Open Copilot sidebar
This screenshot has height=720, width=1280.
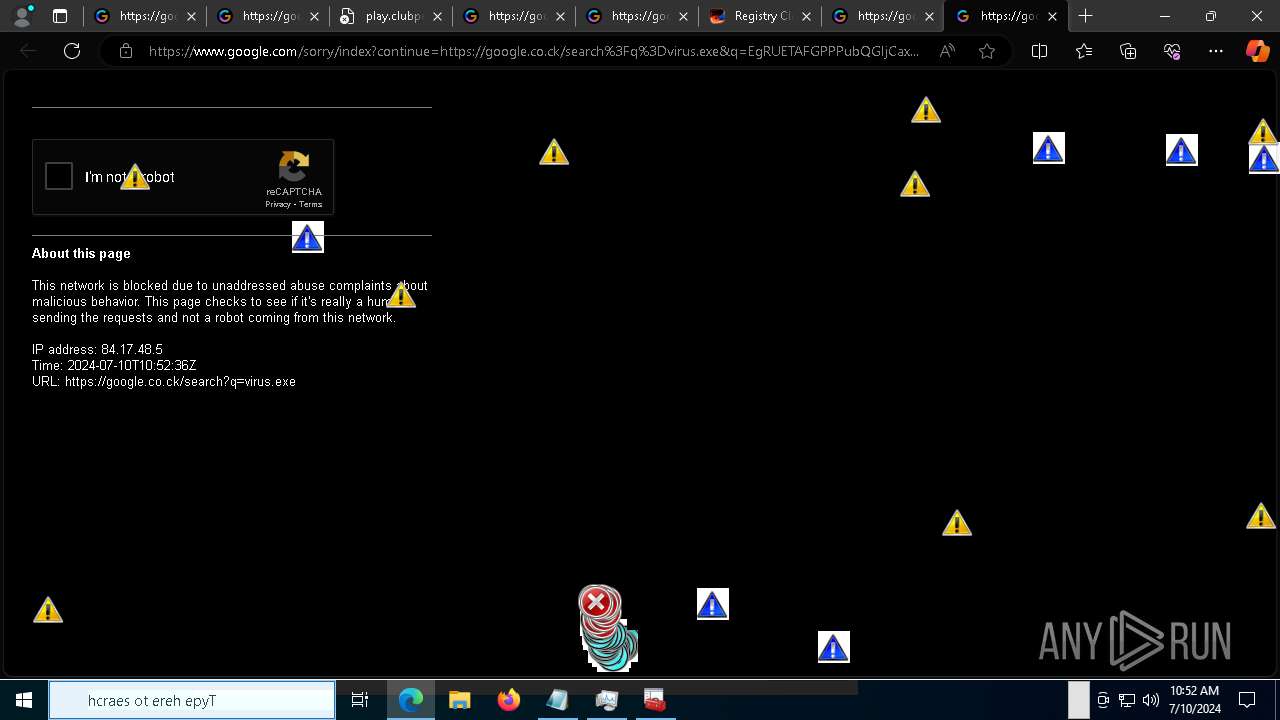(x=1257, y=51)
